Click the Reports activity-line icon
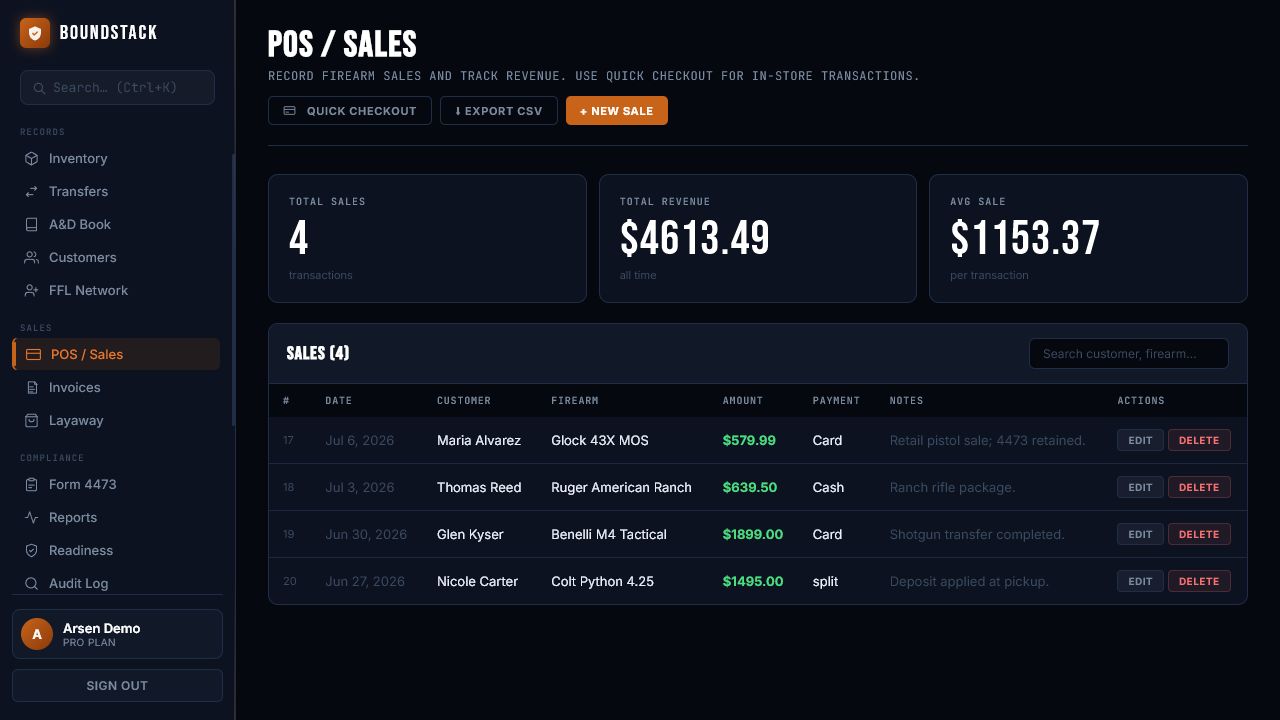The image size is (1280, 720). click(32, 517)
